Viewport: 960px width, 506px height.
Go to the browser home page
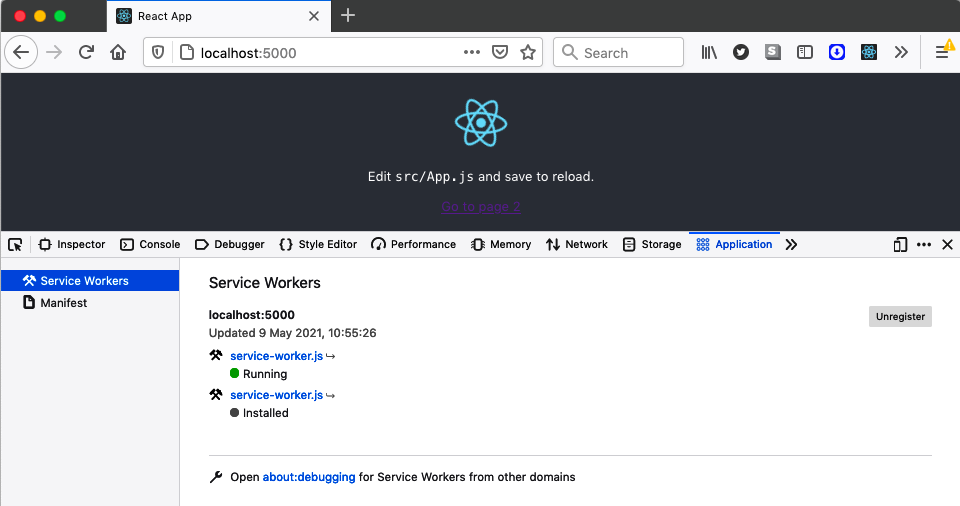click(118, 53)
